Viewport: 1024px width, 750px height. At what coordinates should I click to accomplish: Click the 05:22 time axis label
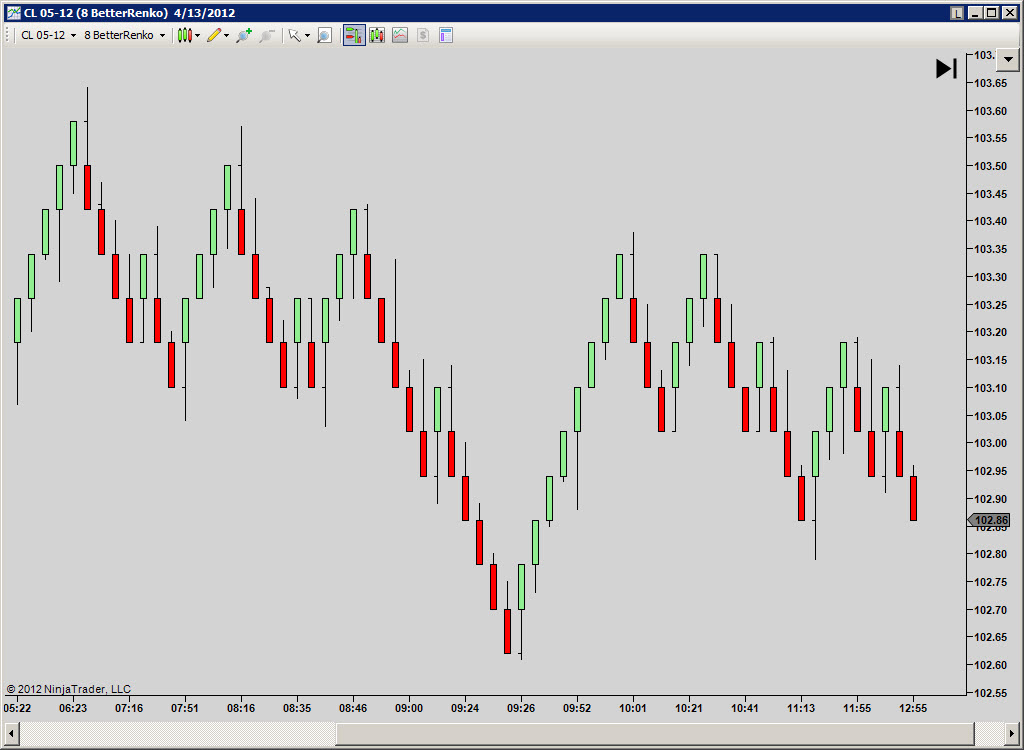tap(17, 708)
